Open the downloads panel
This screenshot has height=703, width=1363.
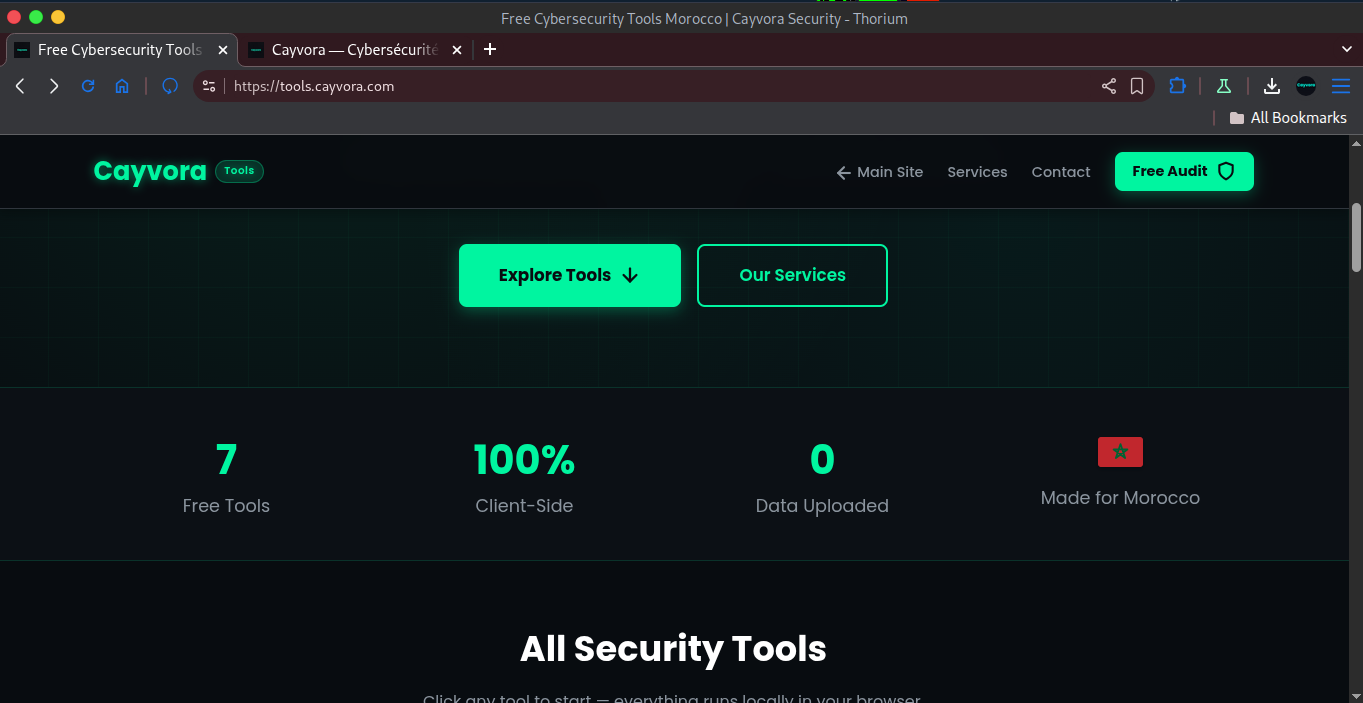click(x=1272, y=86)
